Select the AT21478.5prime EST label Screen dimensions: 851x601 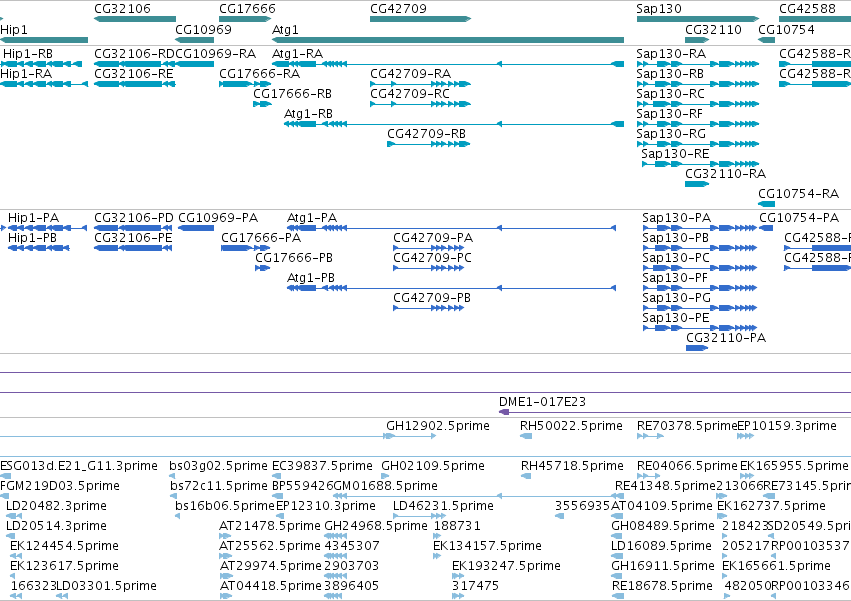pyautogui.click(x=270, y=526)
